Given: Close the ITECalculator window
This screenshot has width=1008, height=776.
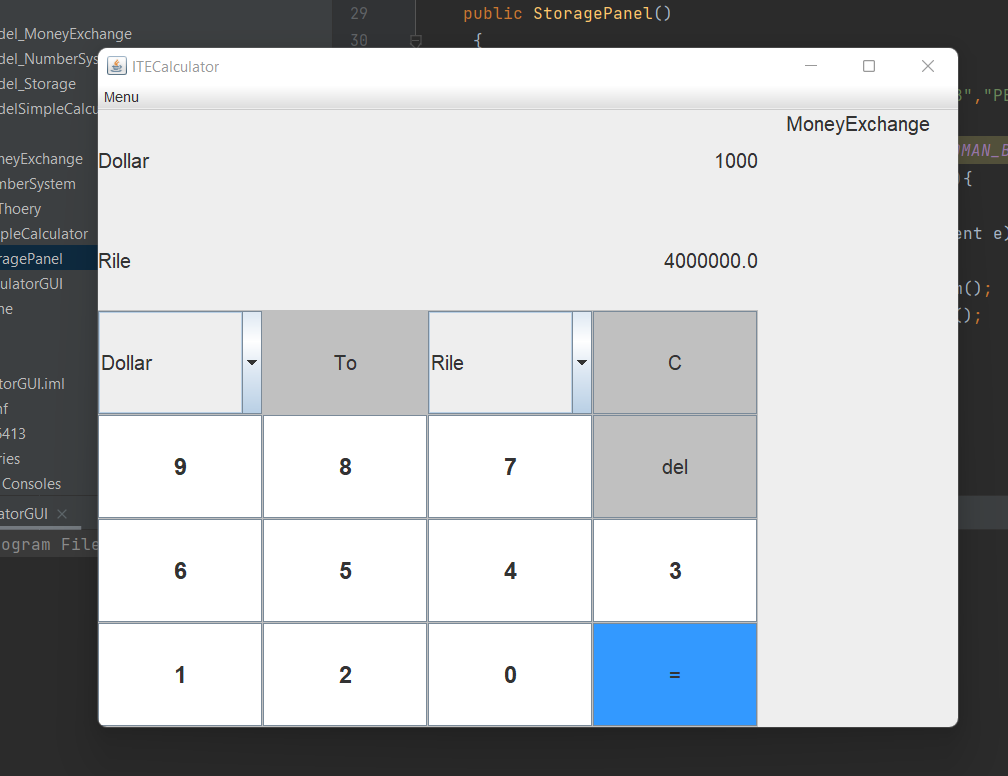Looking at the screenshot, I should (928, 66).
